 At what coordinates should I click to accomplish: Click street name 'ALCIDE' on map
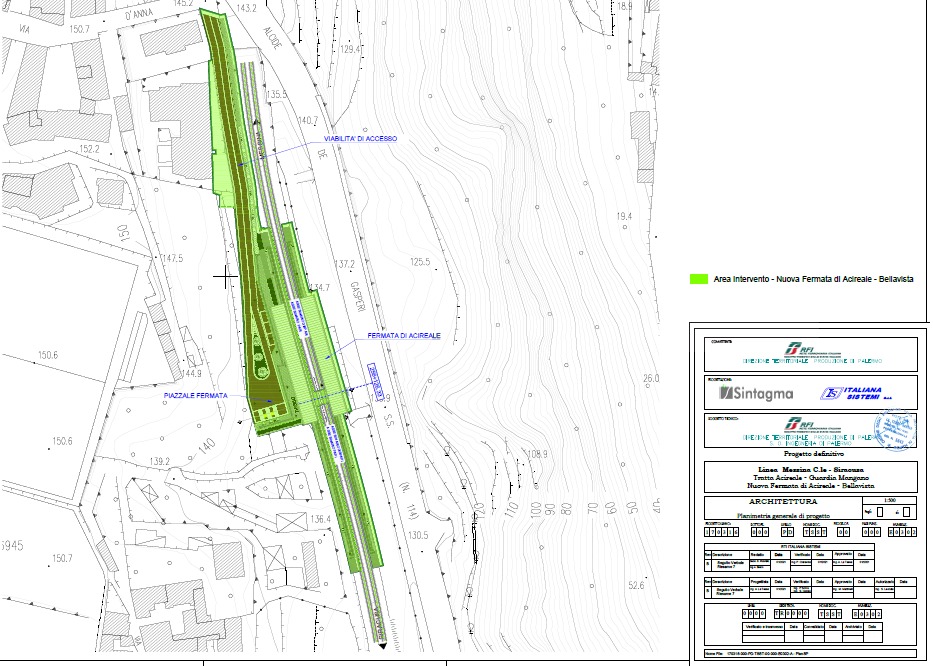271,38
